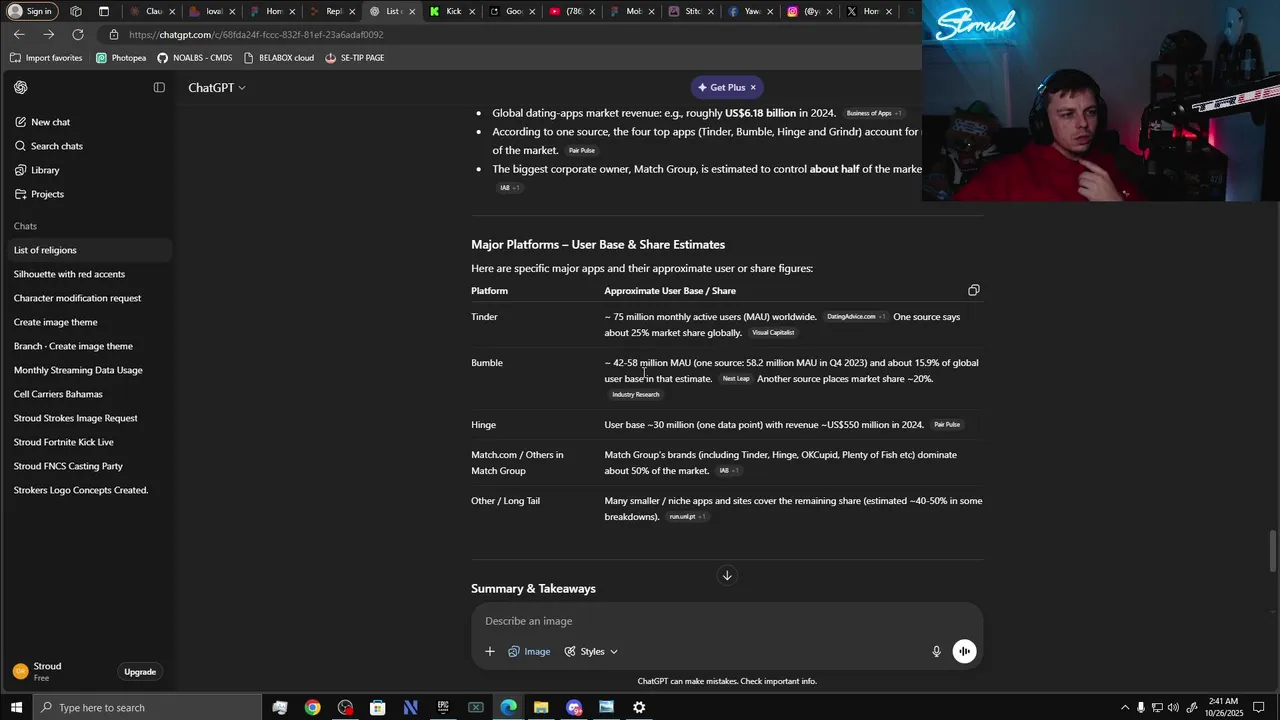Screen dimensions: 1280x720
Task: Collapse the Chats section header
Action: [x=25, y=226]
